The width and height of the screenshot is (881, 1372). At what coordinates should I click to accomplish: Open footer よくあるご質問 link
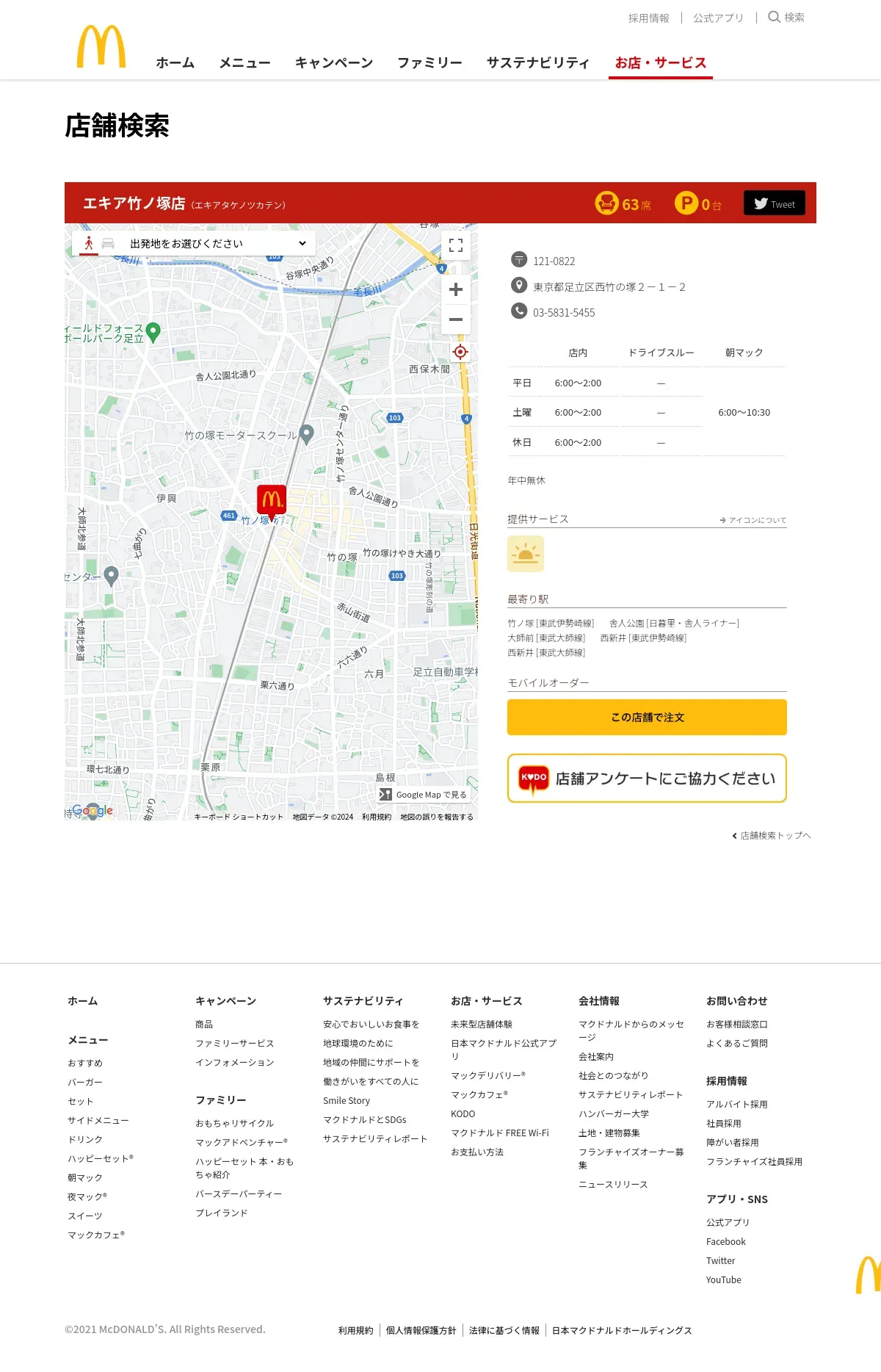737,1043
